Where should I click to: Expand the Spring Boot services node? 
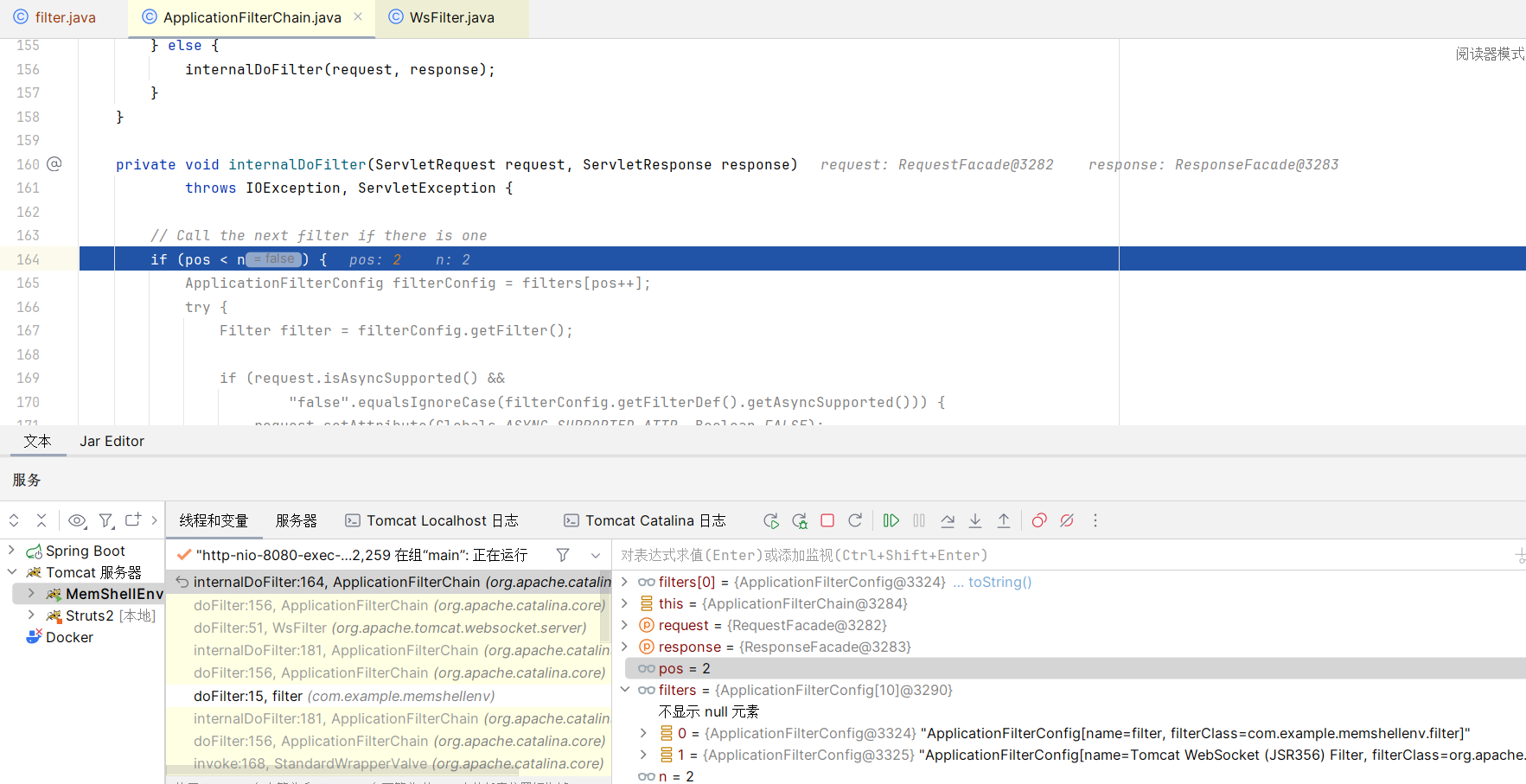pyautogui.click(x=11, y=550)
